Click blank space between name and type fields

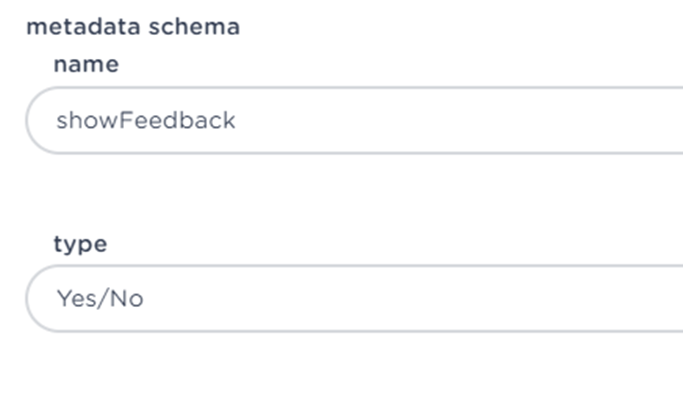coord(348,192)
